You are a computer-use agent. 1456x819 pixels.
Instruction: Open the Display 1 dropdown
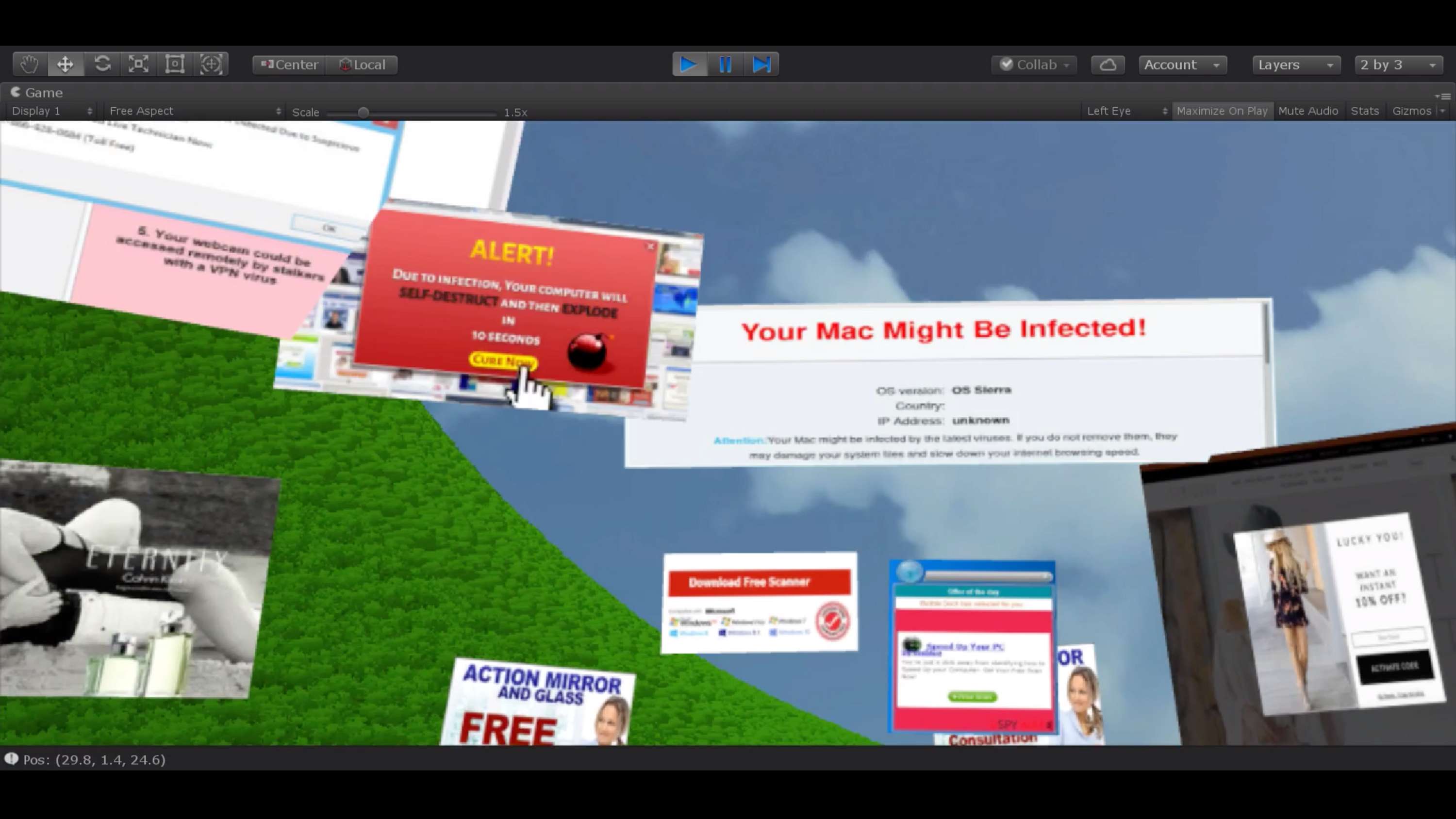tap(51, 111)
